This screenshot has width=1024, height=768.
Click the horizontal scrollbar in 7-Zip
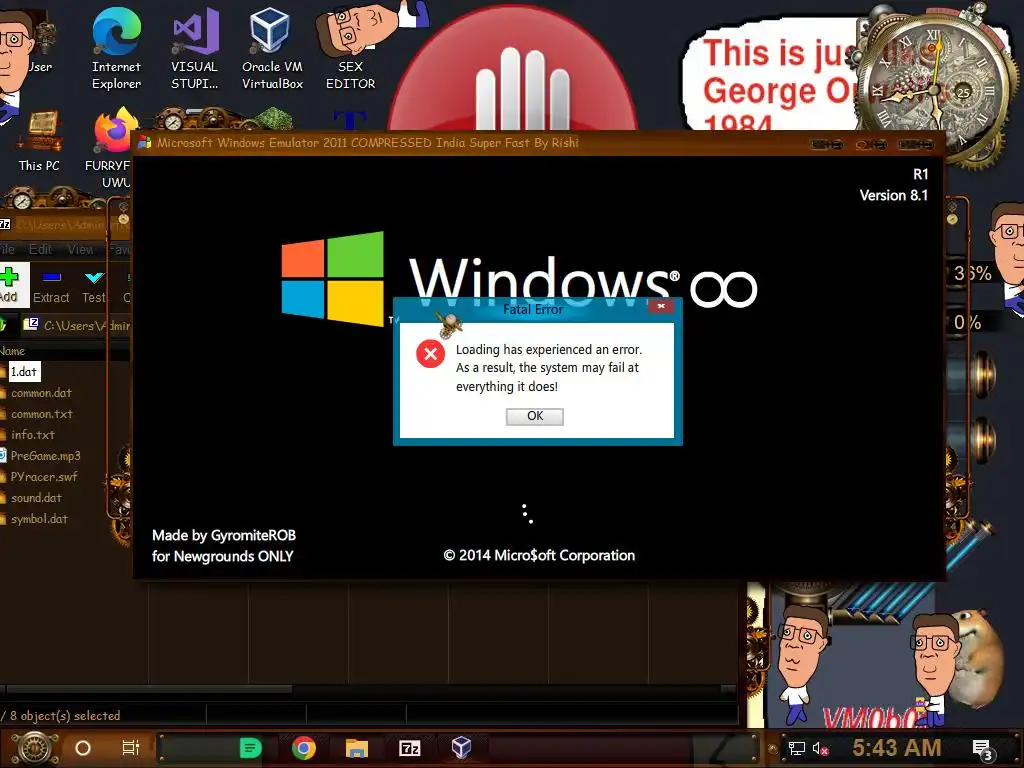(x=149, y=689)
